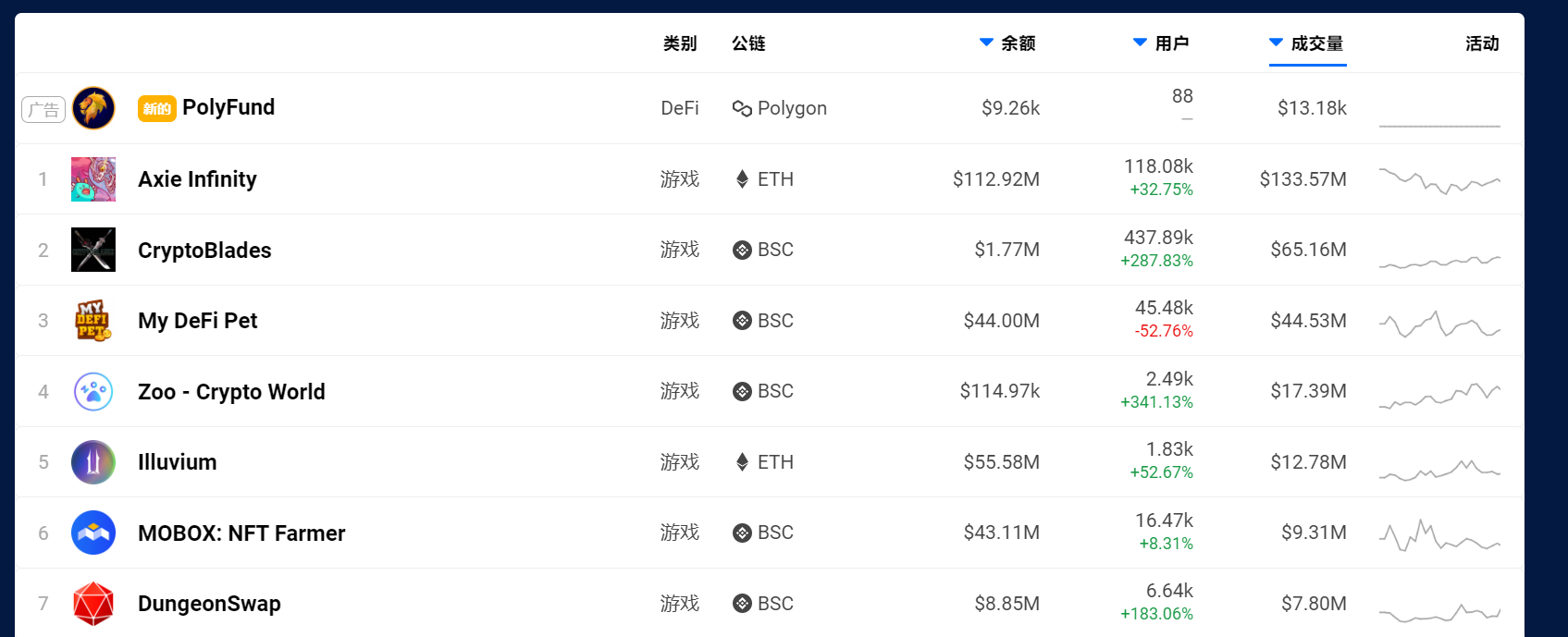
Task: Sort by 余额 using its arrow
Action: click(x=986, y=43)
